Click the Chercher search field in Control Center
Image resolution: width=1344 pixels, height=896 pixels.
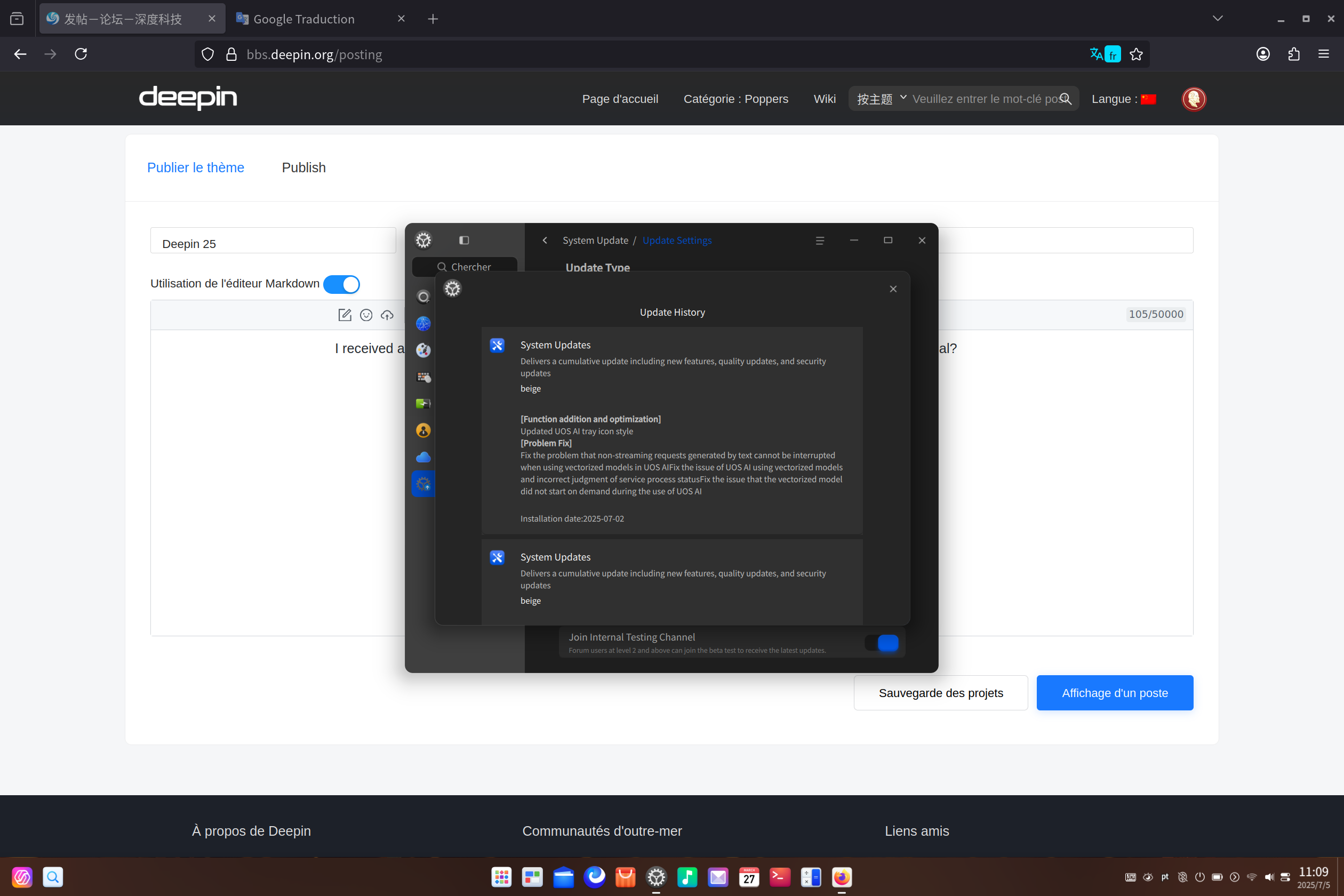point(465,266)
